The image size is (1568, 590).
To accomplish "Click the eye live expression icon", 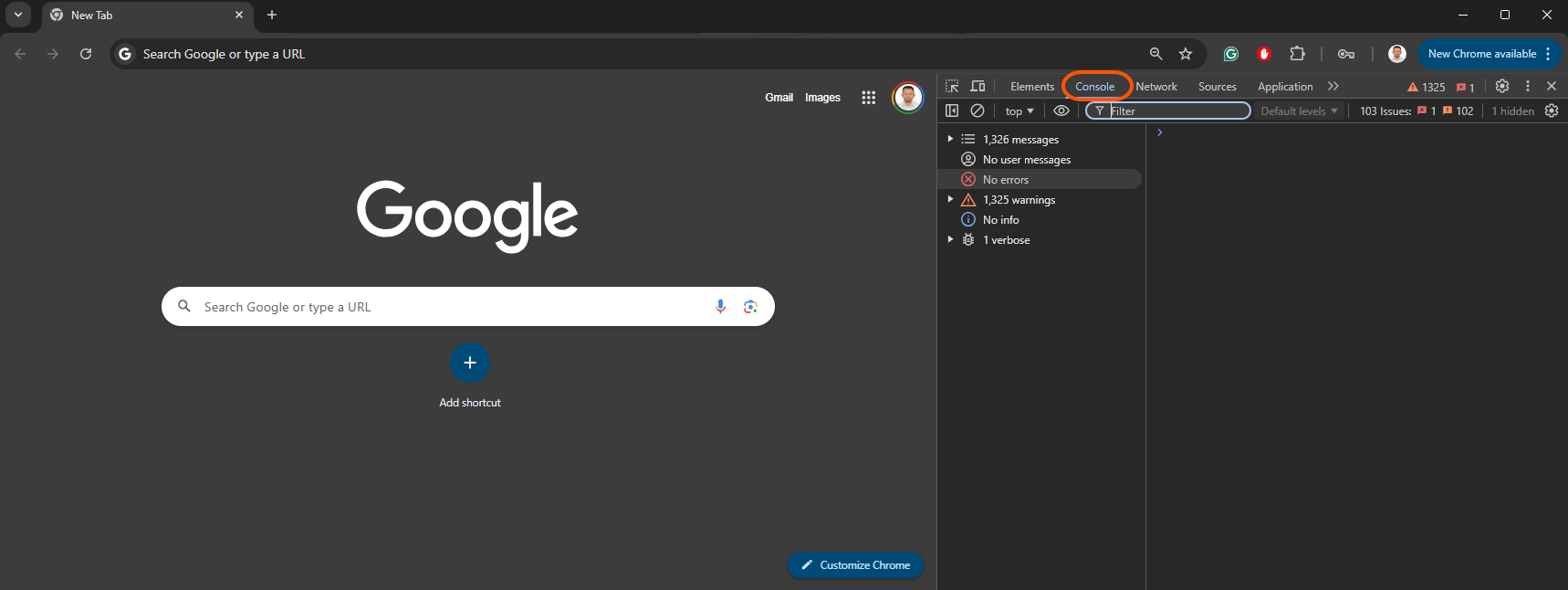I will click(1061, 111).
